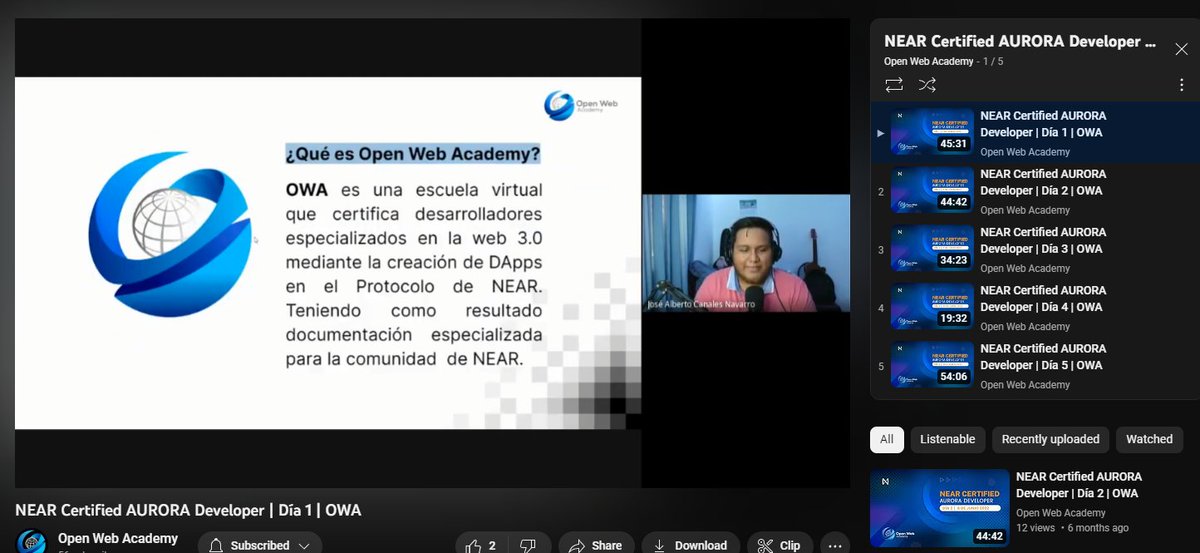
Task: Open playlist title 'Developer | Día 5 | OWA'
Action: pyautogui.click(x=1043, y=356)
